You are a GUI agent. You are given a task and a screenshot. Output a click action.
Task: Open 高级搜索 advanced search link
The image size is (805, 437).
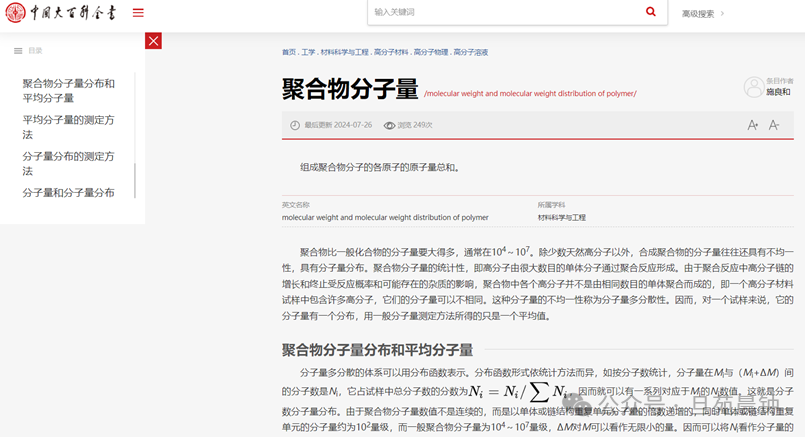click(x=698, y=14)
